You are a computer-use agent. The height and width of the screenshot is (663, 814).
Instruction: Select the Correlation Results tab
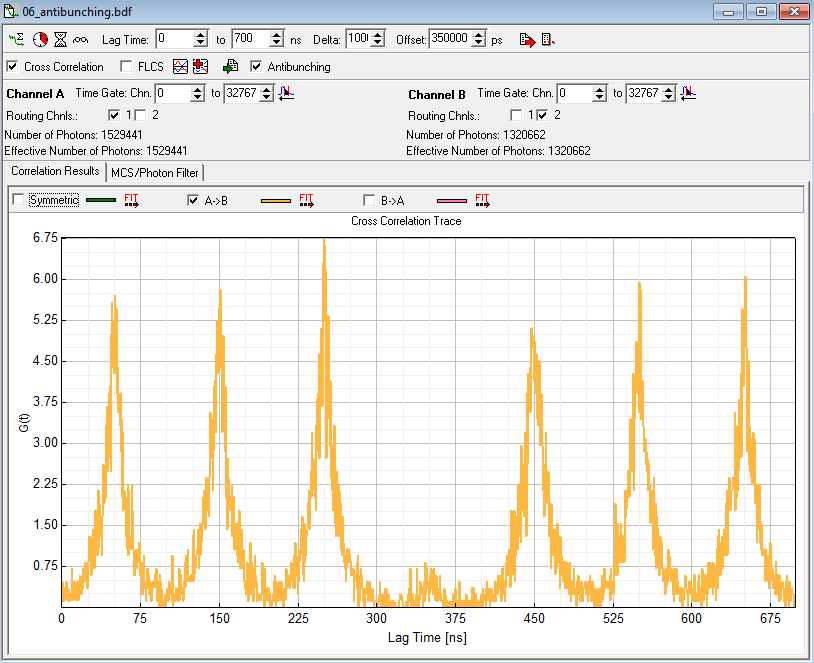coord(55,171)
